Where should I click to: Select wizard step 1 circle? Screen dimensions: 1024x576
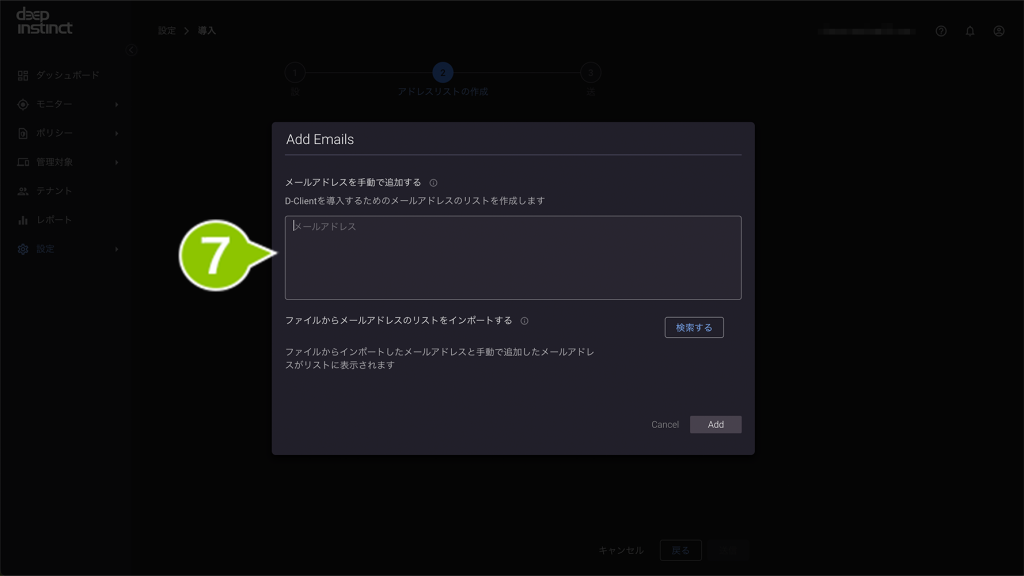coord(295,72)
